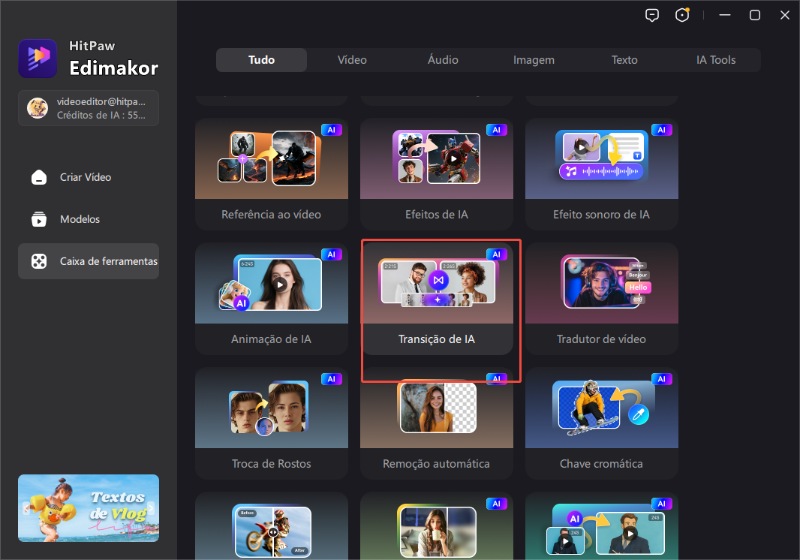
Task: Click AI badge on Efeitos de IA card
Action: coord(496,130)
